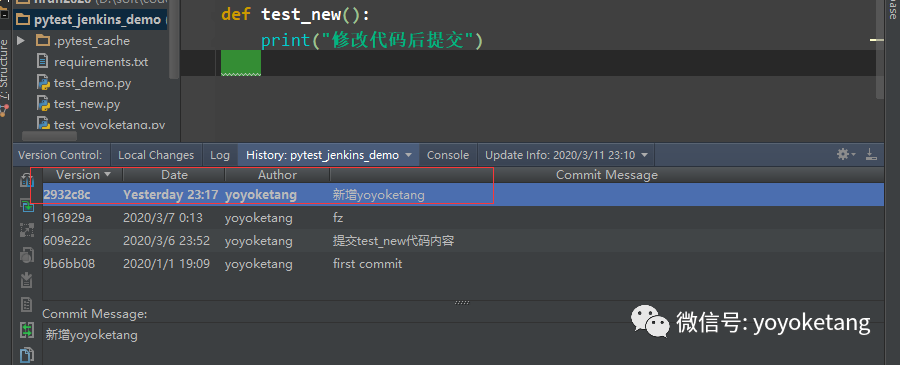Click the date 'Yesterday 23:17'
The height and width of the screenshot is (365, 900).
[170, 195]
